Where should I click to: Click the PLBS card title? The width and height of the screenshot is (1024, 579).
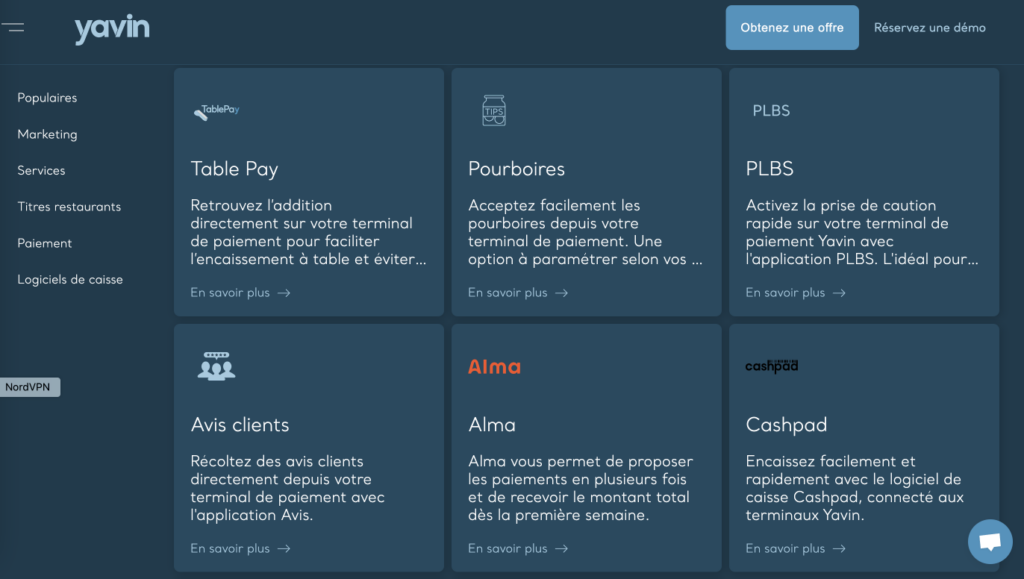769,169
